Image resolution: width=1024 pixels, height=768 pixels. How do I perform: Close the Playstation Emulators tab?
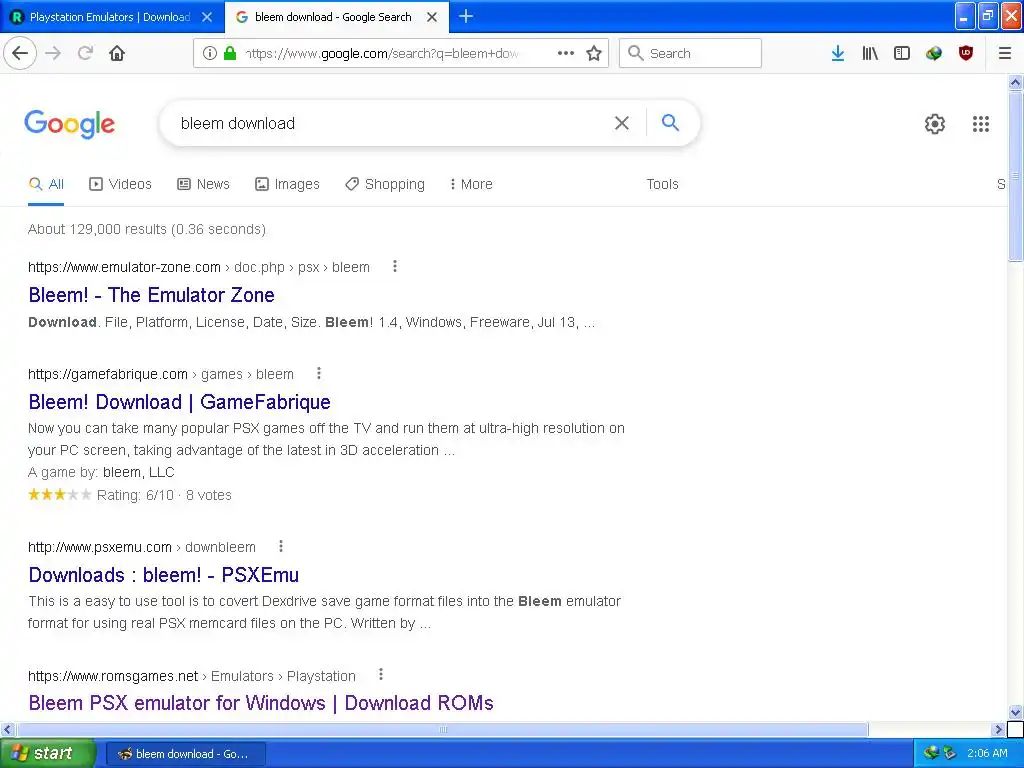207,17
